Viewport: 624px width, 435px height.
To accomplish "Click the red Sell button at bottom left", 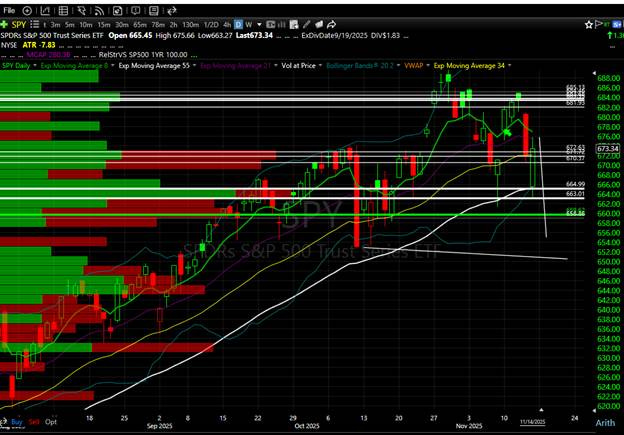I will [34, 421].
